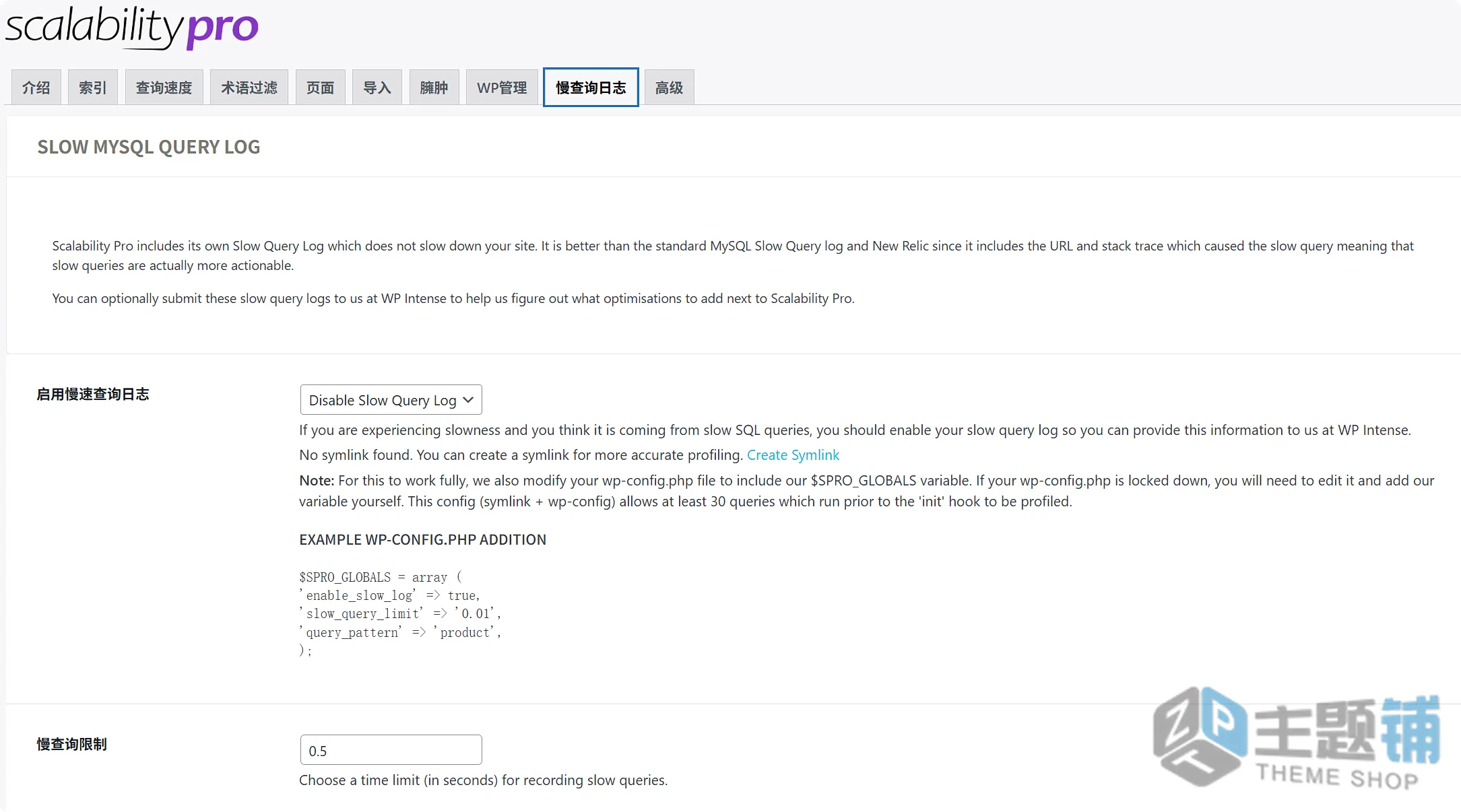
Task: Click the SLOW MYSQL QUERY LOG heading
Action: tap(149, 147)
